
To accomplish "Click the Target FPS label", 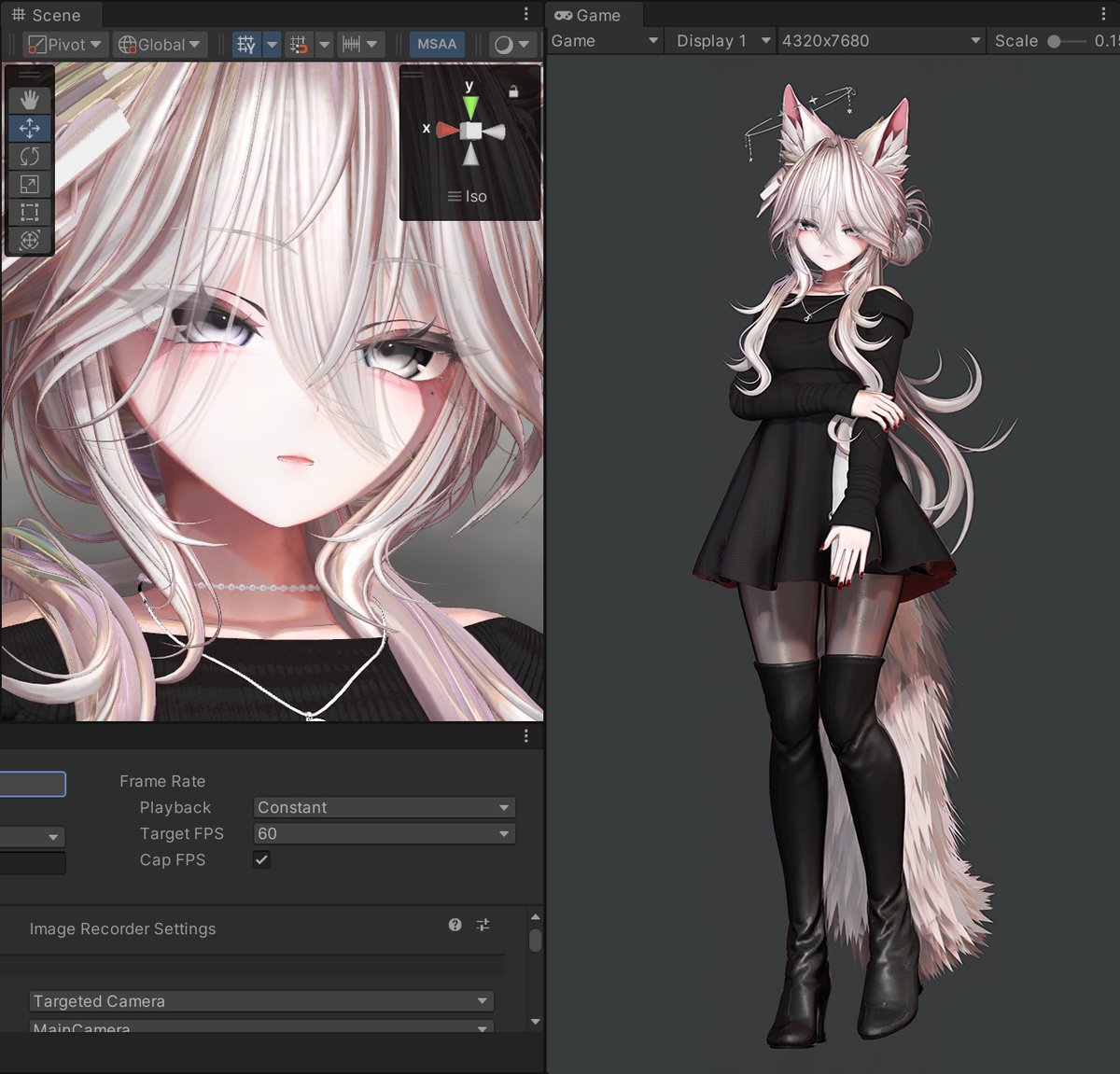I will point(182,833).
